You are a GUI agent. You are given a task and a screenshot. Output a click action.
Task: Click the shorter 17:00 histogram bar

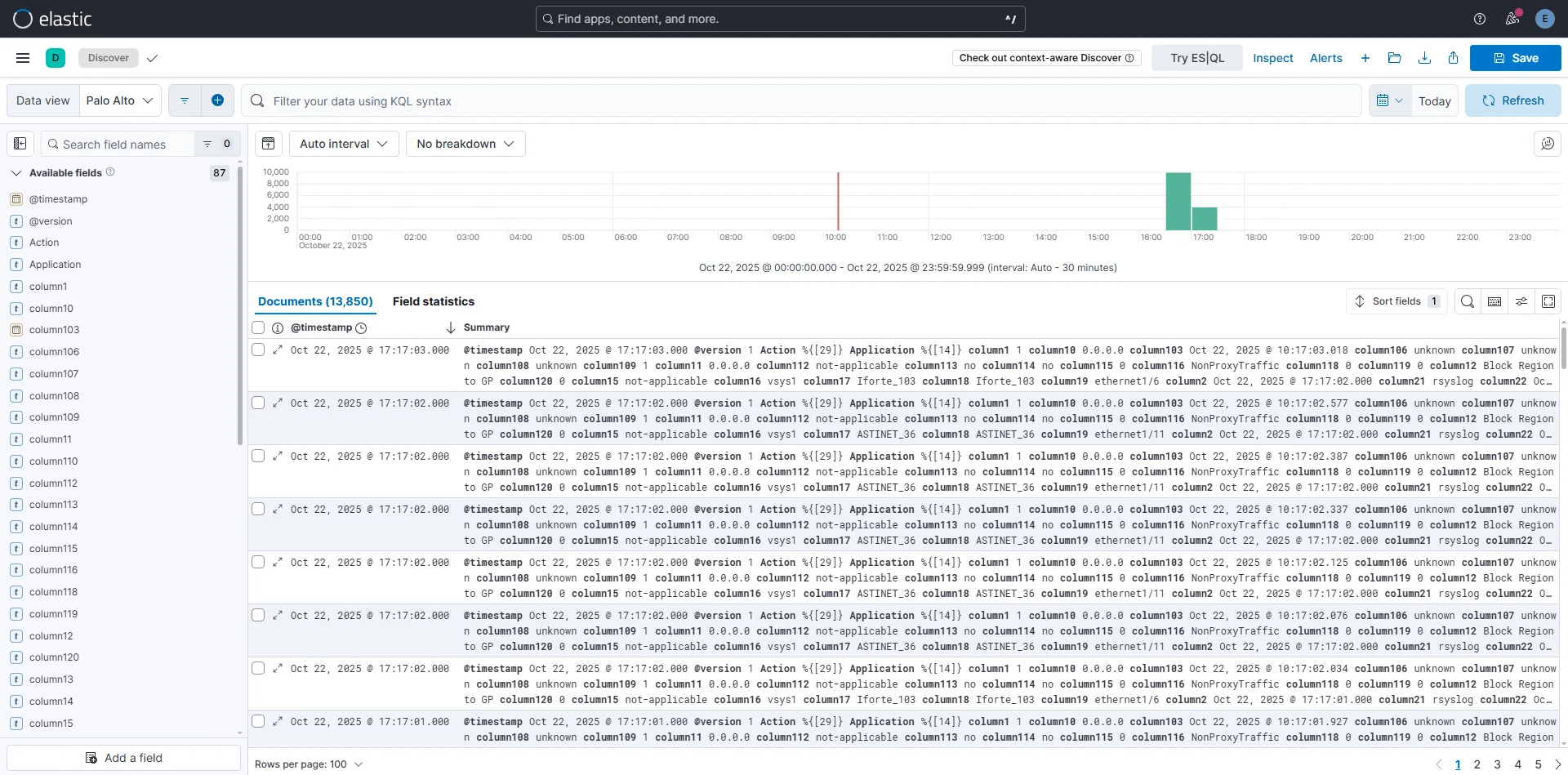tap(1205, 219)
